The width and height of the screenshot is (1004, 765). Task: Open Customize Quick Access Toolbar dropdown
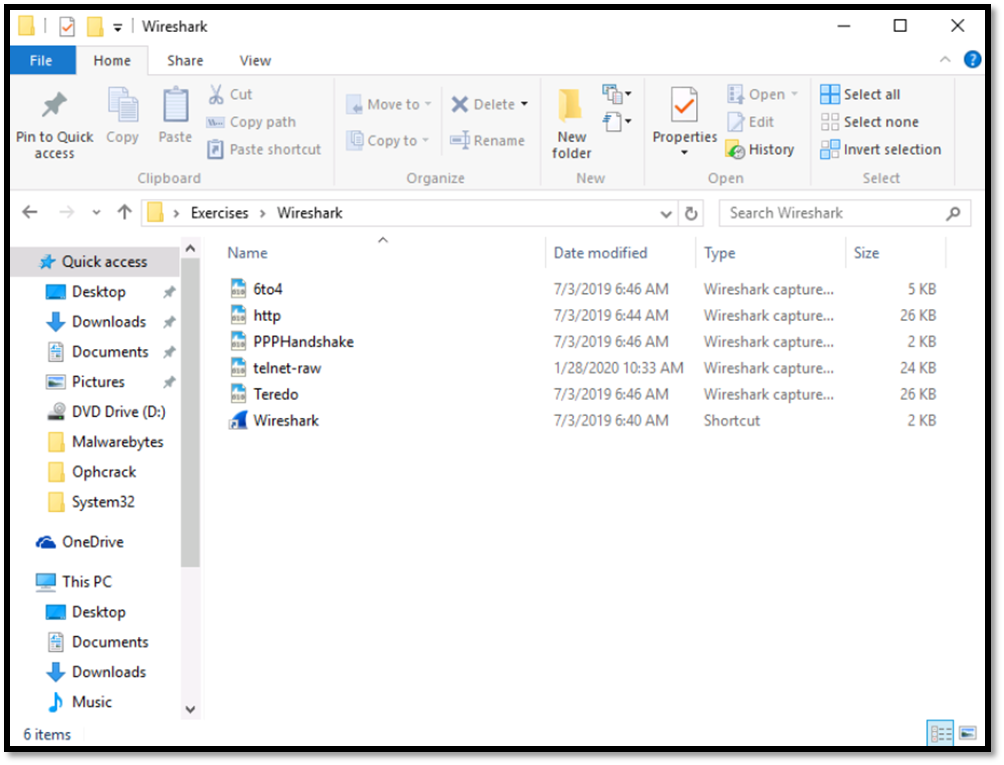click(x=118, y=28)
